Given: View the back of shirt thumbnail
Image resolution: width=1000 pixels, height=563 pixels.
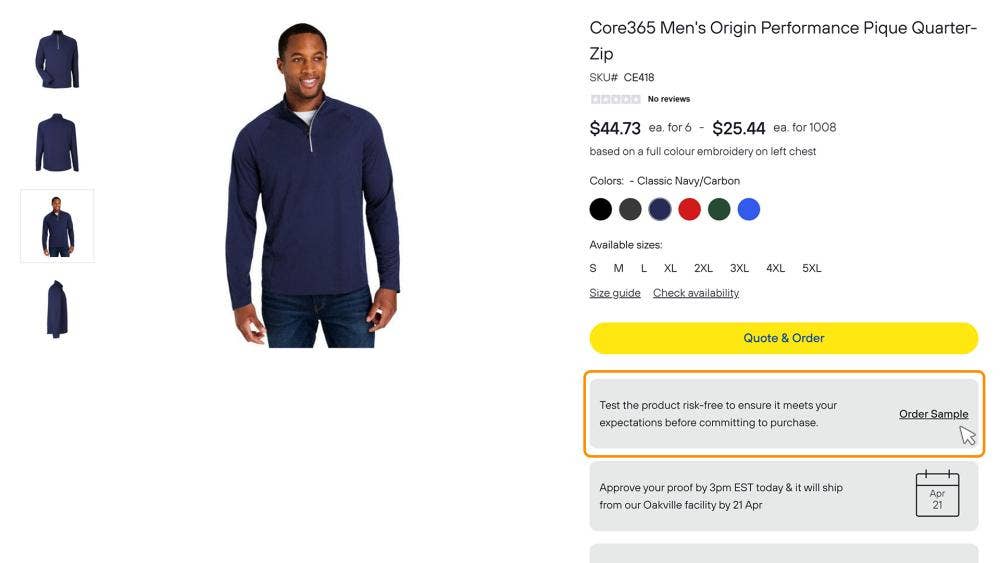Looking at the screenshot, I should point(57,143).
